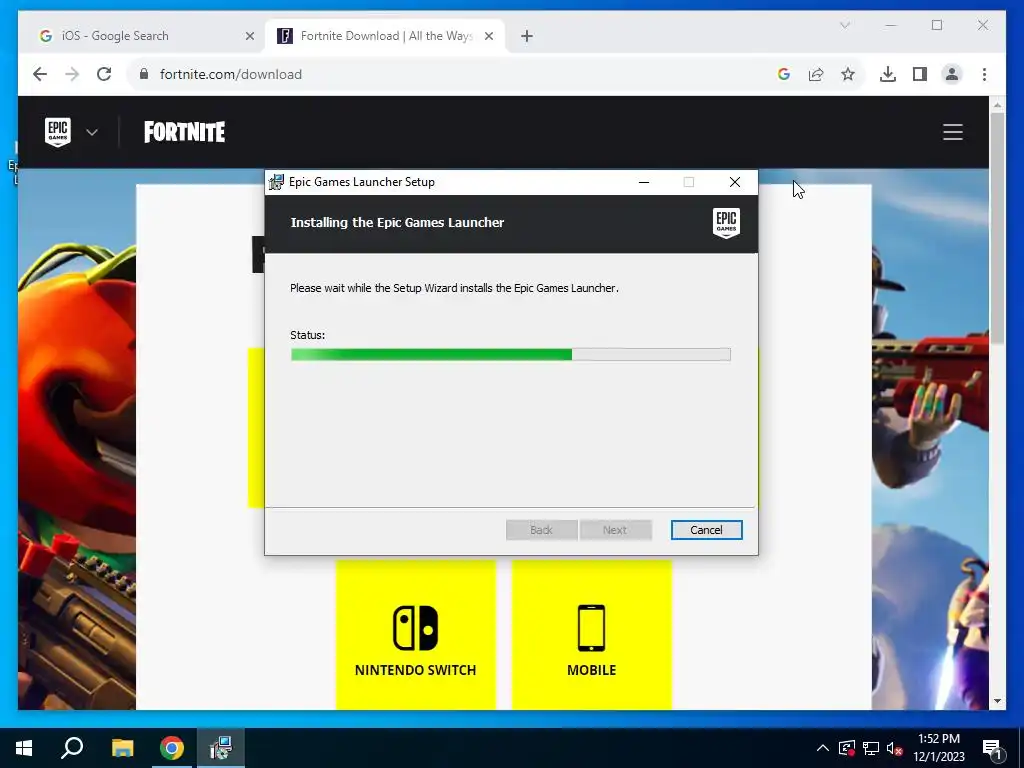Go back in Chrome history
This screenshot has height=768, width=1024.
pyautogui.click(x=40, y=74)
